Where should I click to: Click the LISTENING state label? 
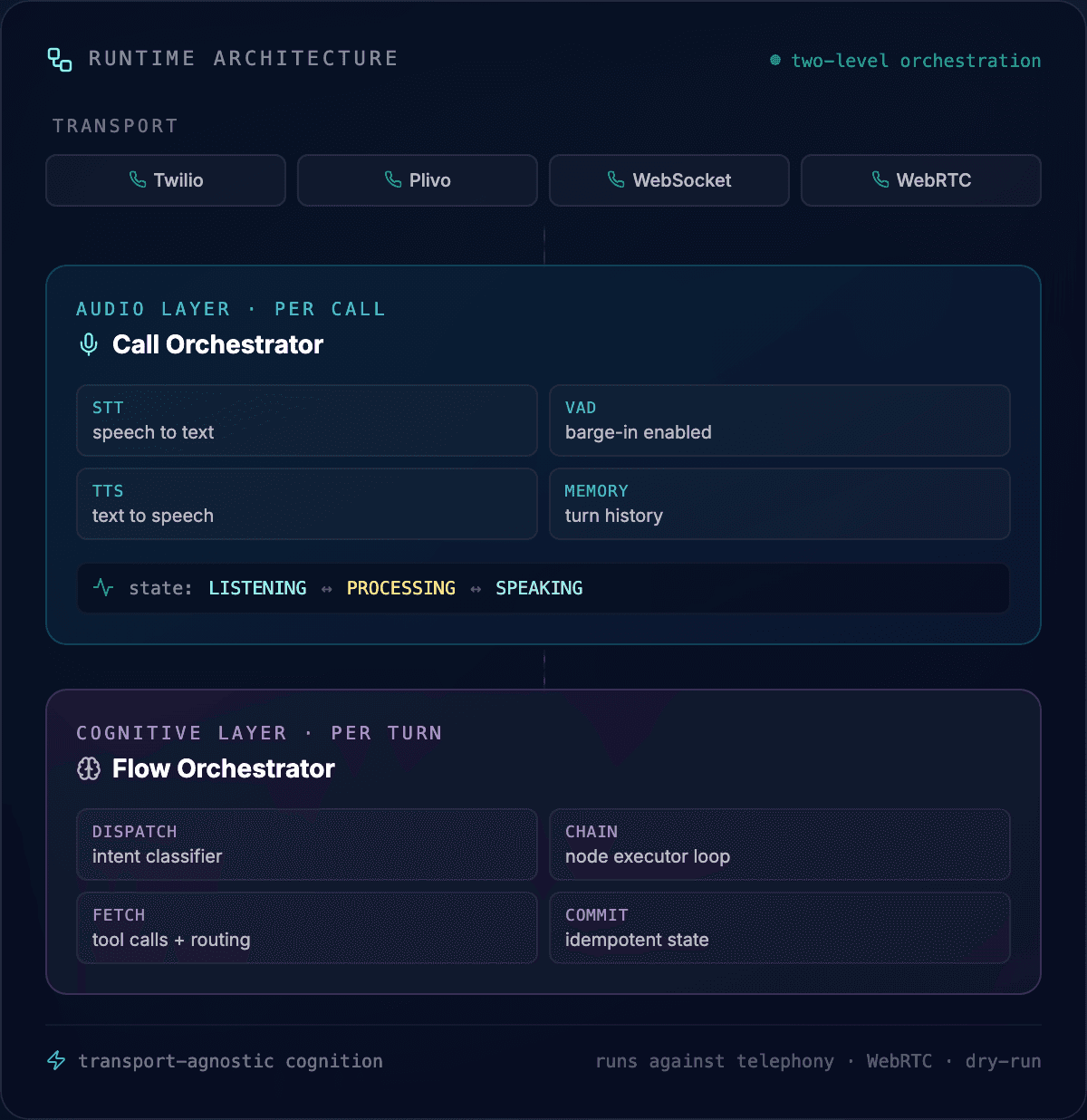[x=257, y=588]
